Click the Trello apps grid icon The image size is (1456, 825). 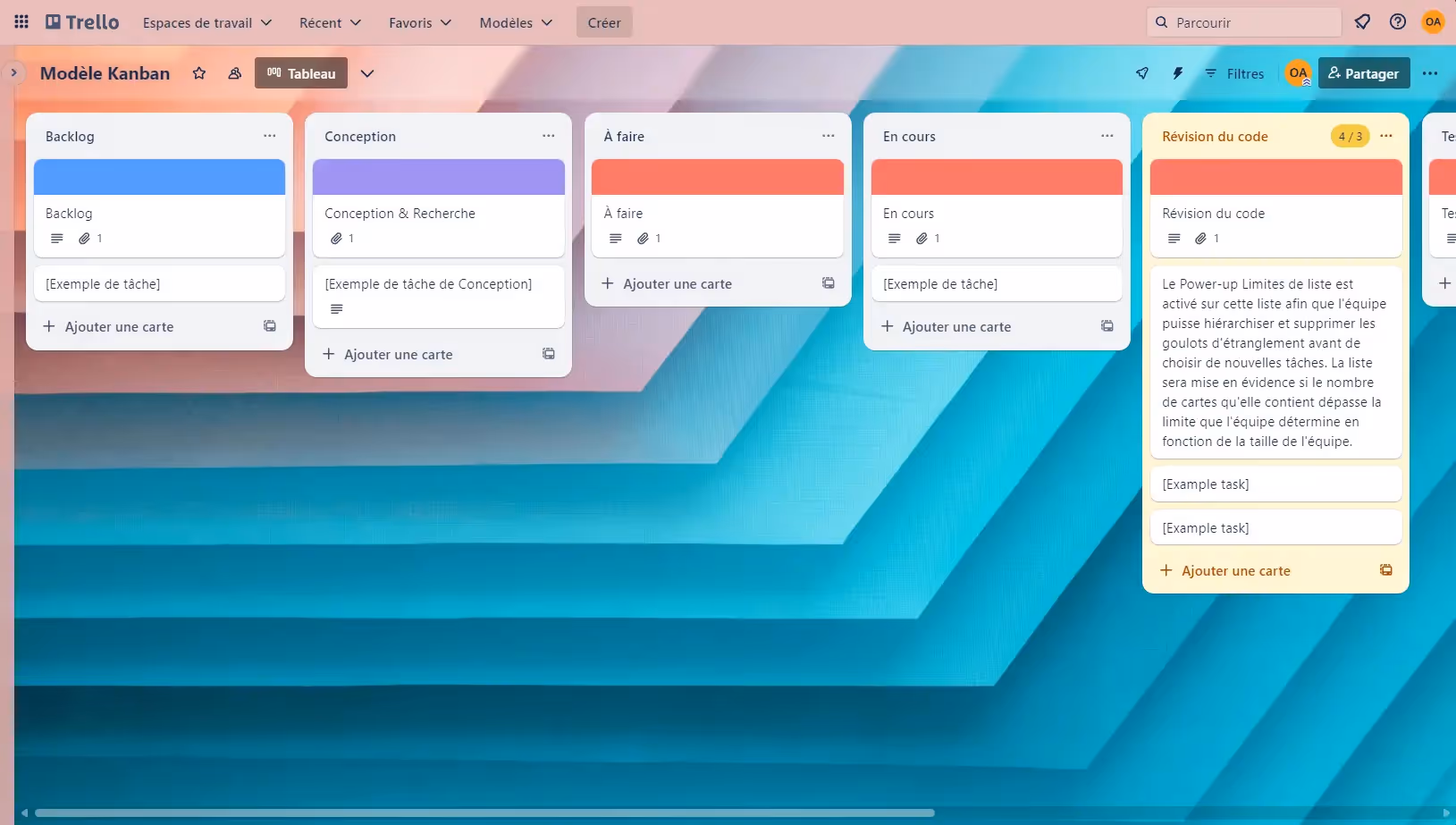click(x=20, y=21)
